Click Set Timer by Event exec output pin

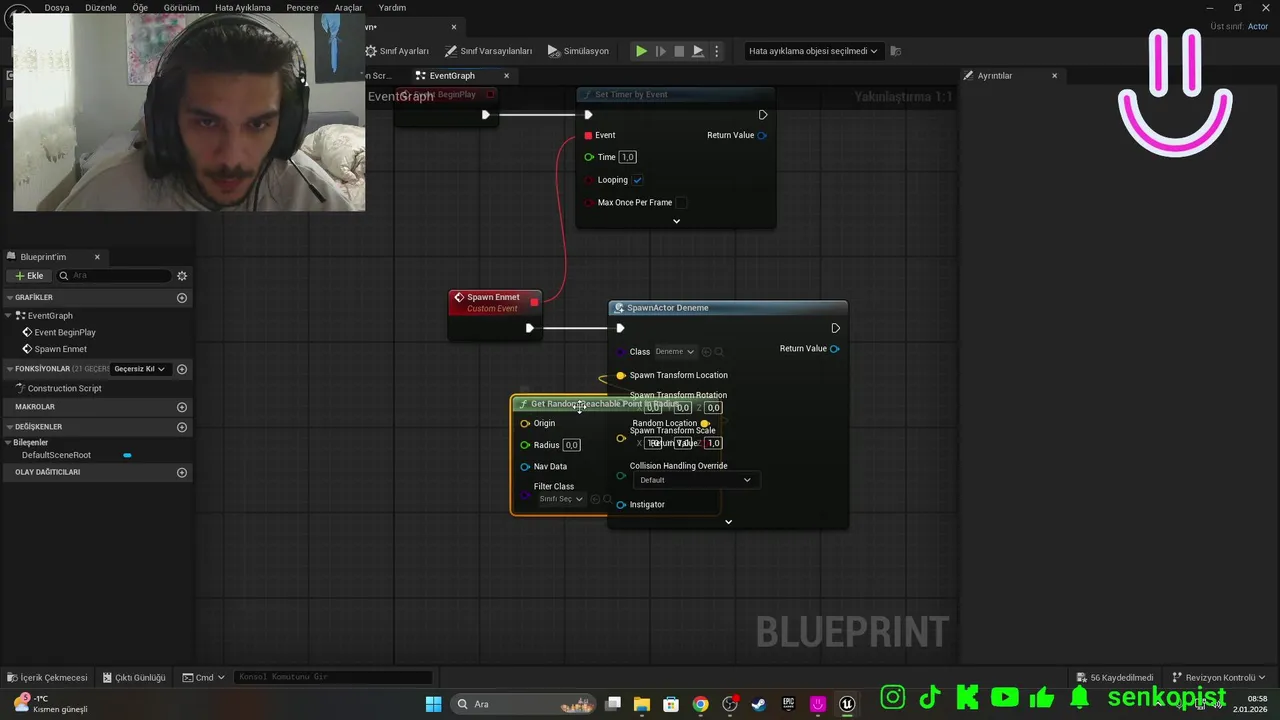763,115
